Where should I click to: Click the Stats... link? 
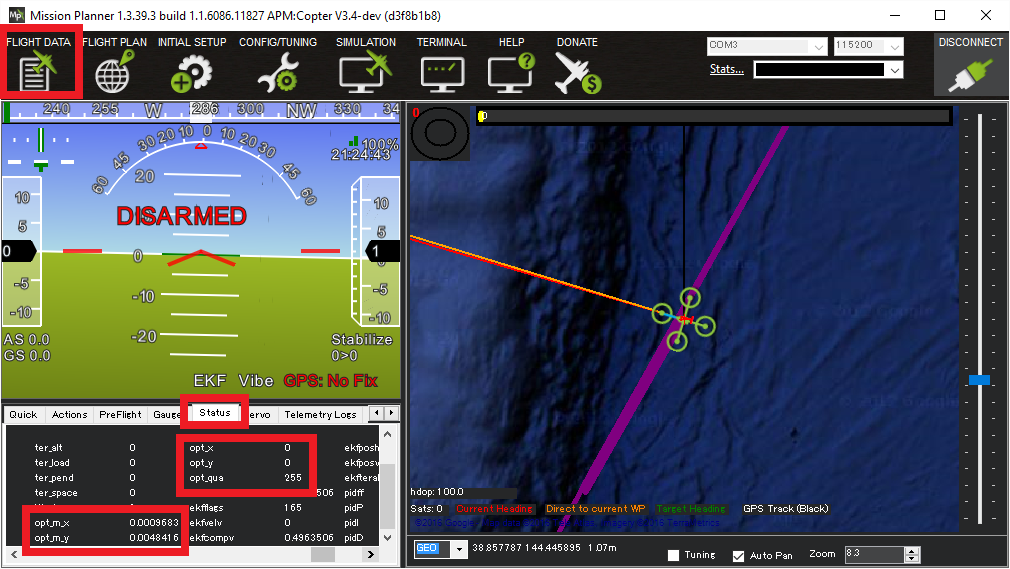click(727, 69)
